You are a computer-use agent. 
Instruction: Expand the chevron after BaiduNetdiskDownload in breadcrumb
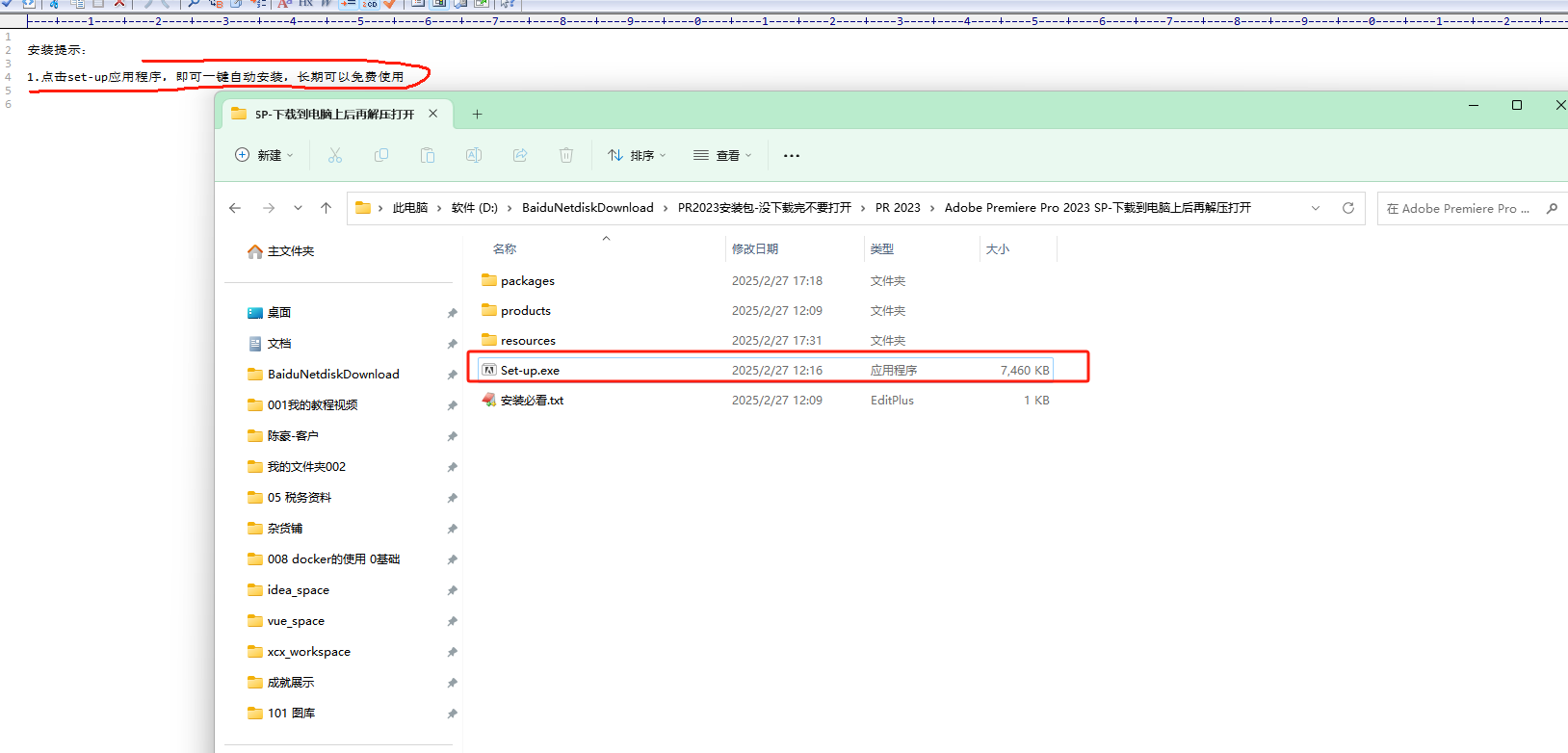click(666, 208)
